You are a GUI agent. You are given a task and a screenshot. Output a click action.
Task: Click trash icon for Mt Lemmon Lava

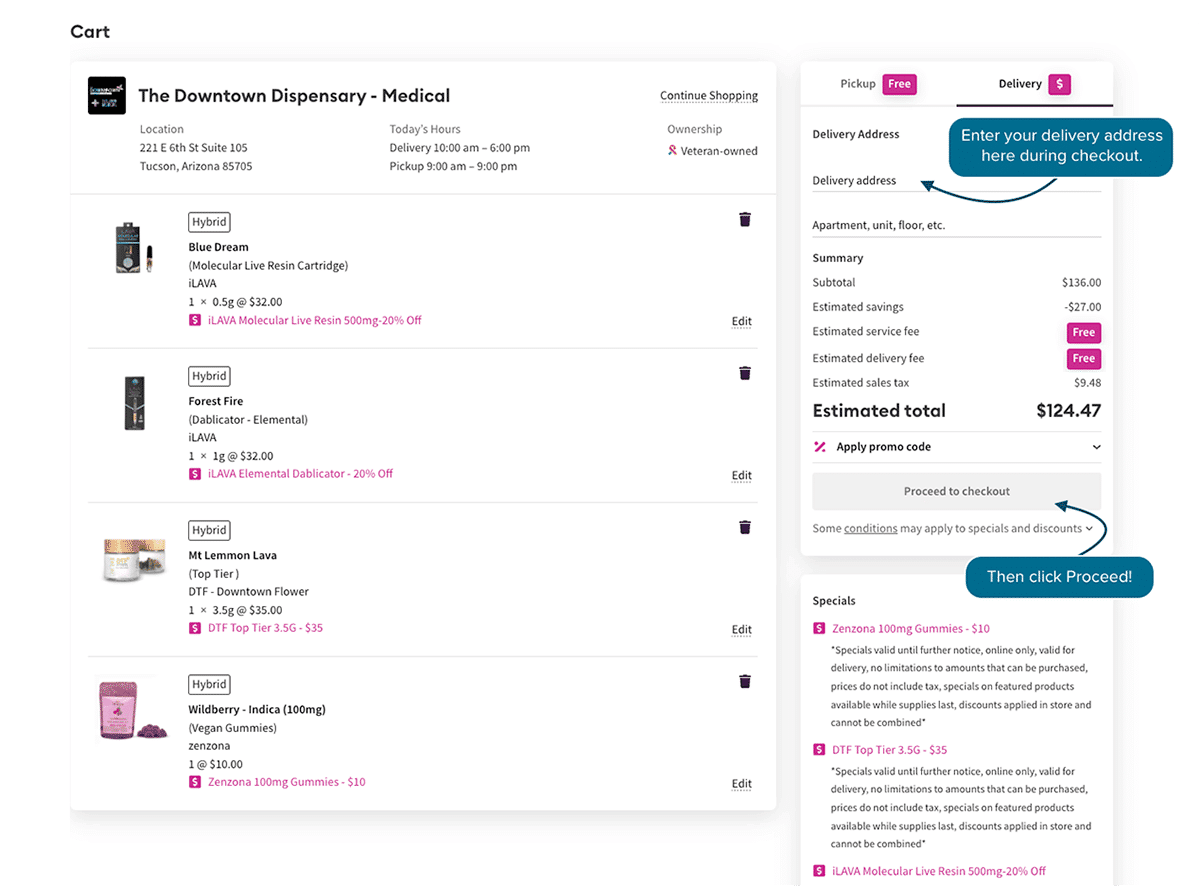745,527
